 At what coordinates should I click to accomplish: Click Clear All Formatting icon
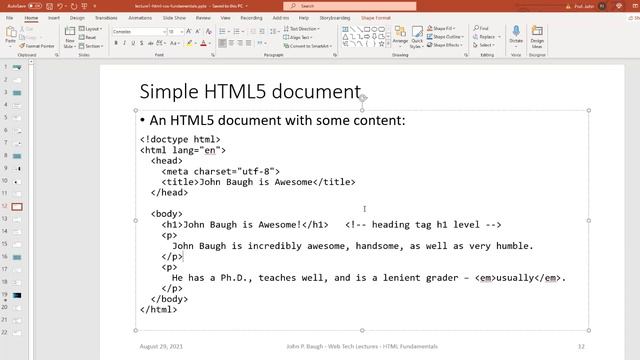[x=209, y=31]
